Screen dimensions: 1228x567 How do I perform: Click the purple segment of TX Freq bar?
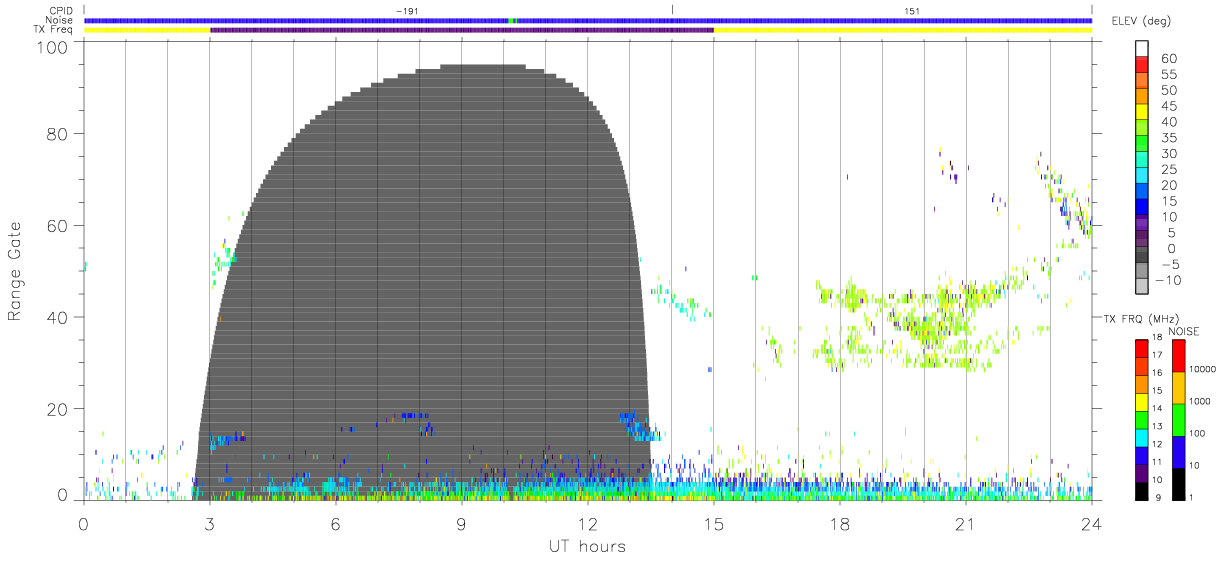(462, 30)
